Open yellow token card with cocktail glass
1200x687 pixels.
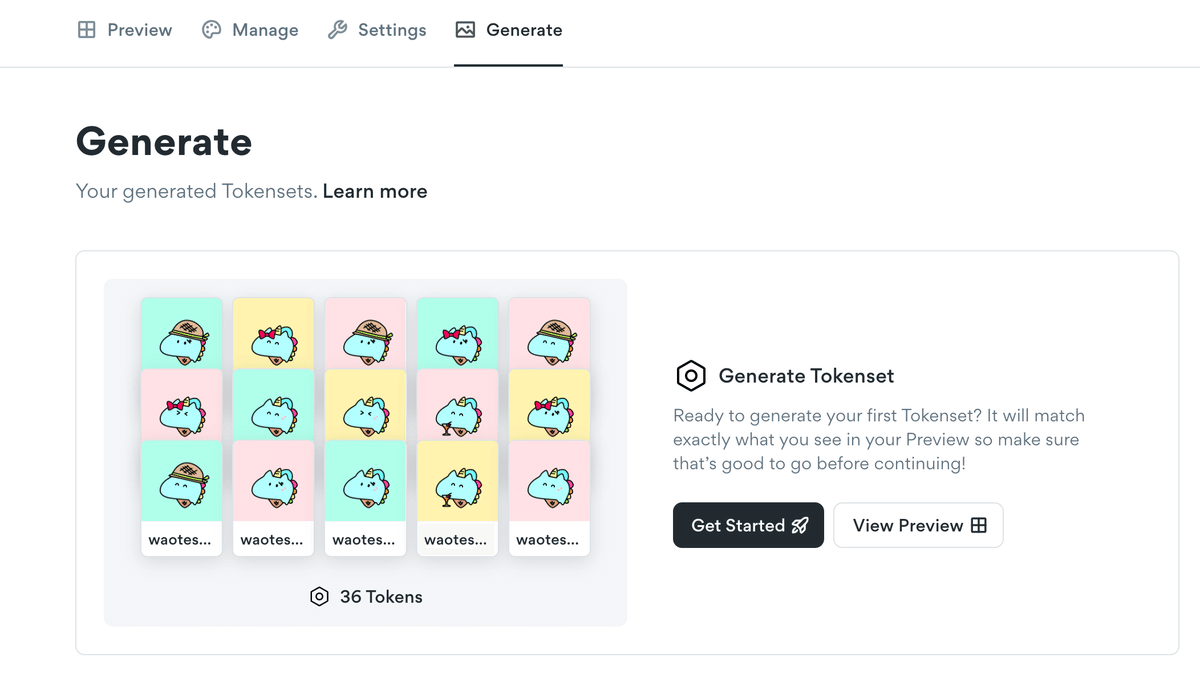pyautogui.click(x=457, y=498)
